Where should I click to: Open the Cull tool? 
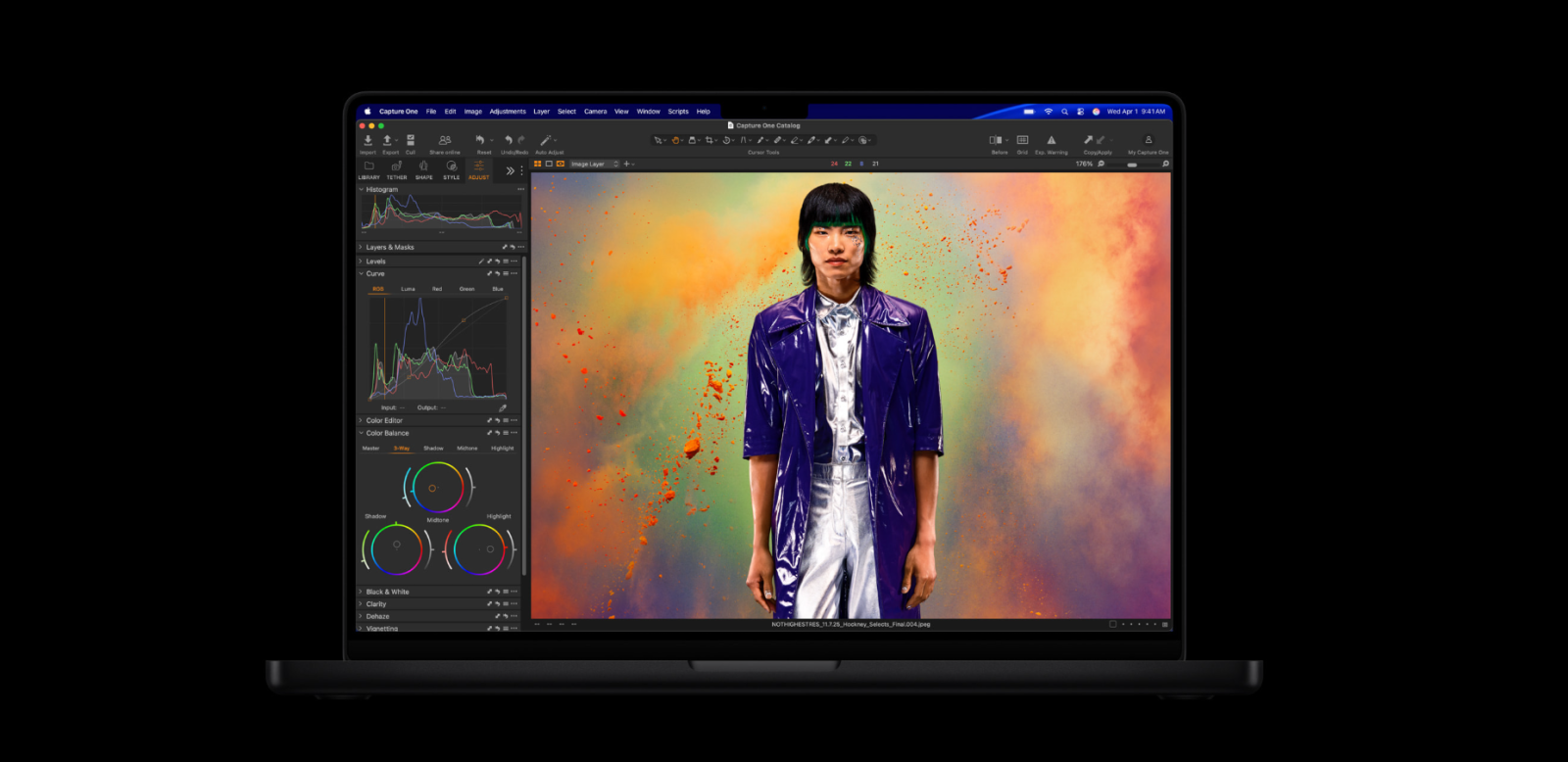click(411, 141)
